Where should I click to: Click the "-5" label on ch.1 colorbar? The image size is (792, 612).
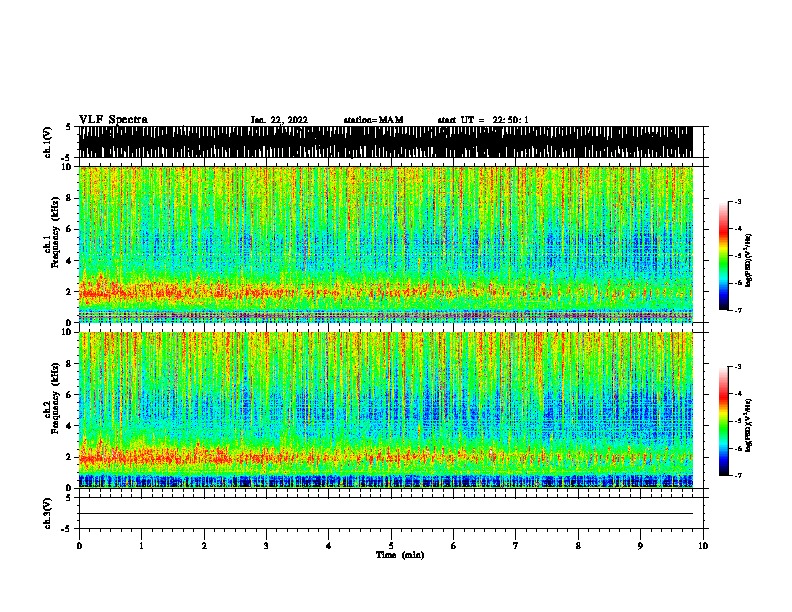[x=737, y=256]
